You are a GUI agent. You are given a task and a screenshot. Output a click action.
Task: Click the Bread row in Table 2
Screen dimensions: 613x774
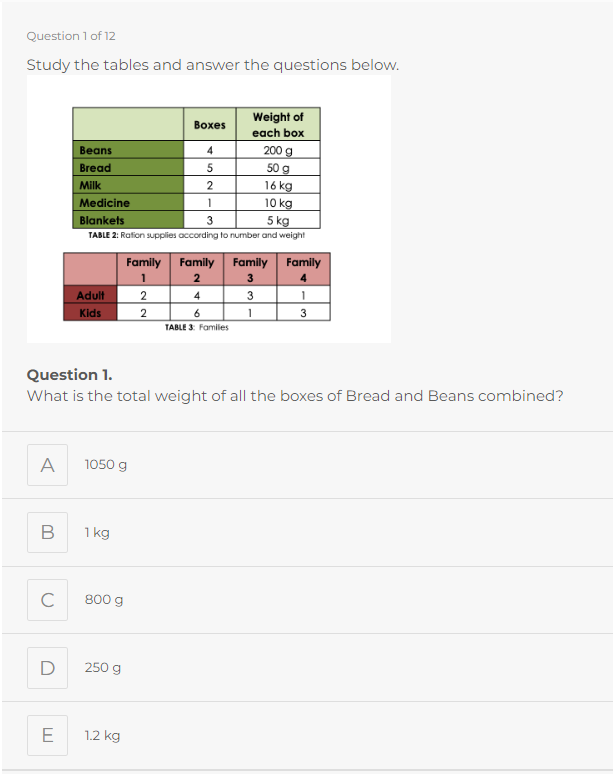coord(196,167)
